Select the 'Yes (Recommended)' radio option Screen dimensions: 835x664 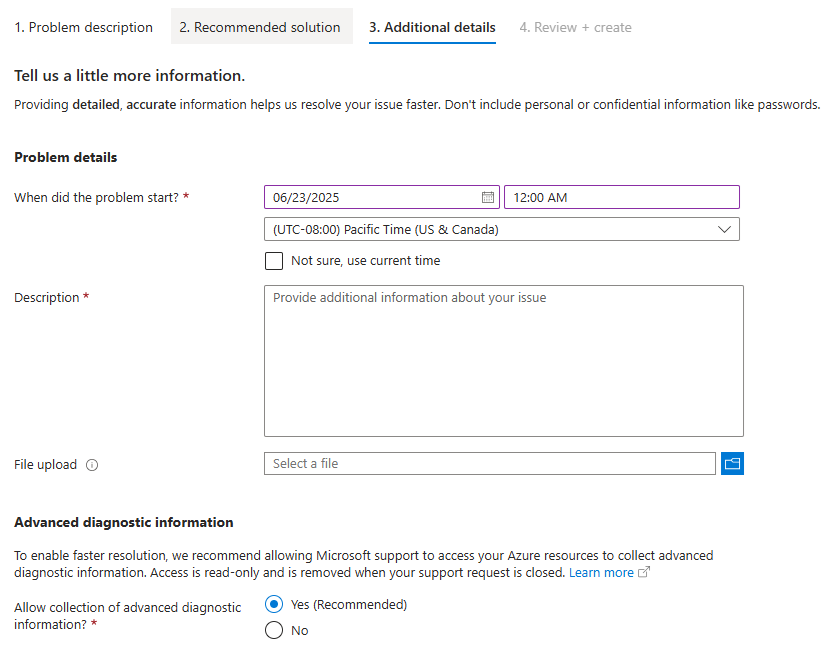pyautogui.click(x=274, y=605)
